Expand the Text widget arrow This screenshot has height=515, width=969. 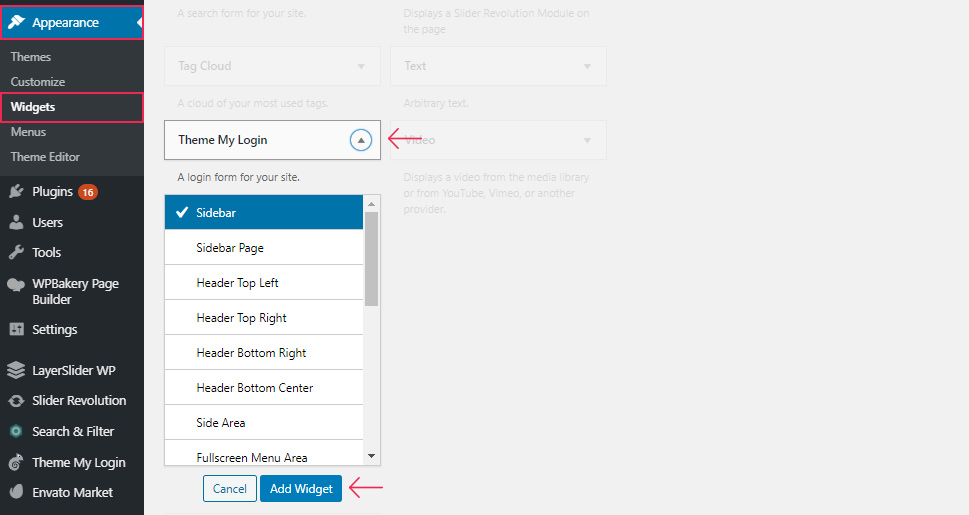(587, 66)
